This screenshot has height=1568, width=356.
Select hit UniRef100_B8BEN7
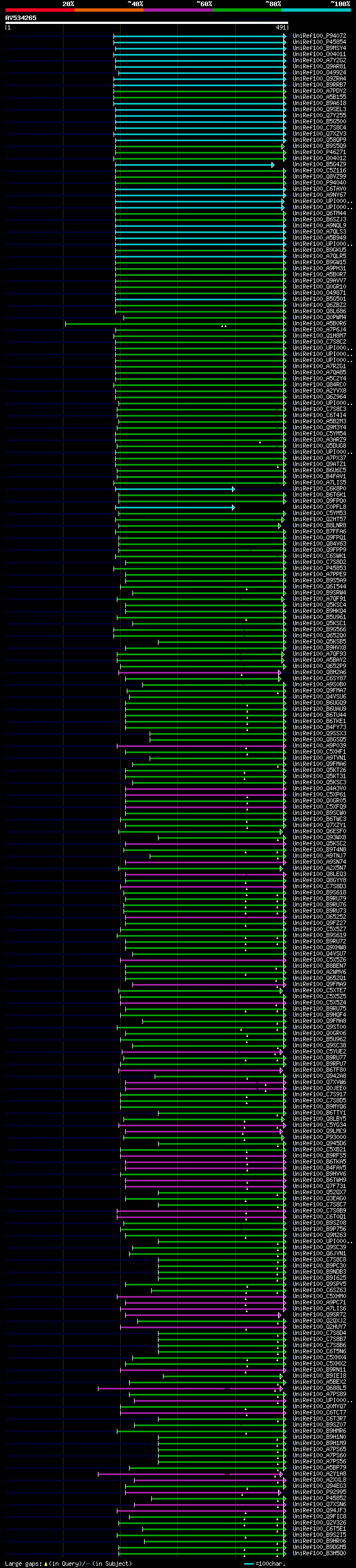[x=319, y=966]
